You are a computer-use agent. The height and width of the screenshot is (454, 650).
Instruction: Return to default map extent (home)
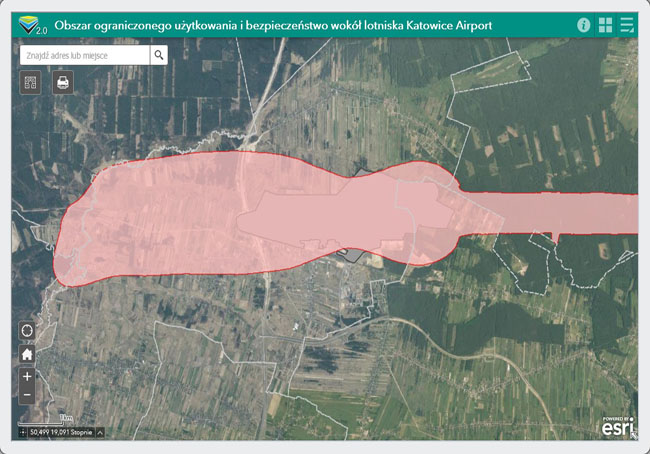27,353
